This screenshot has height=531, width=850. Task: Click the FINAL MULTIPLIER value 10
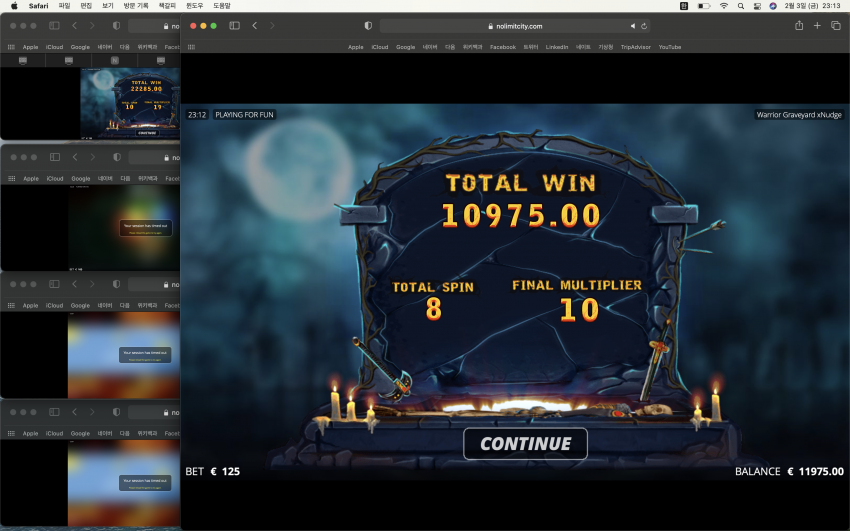(x=579, y=309)
